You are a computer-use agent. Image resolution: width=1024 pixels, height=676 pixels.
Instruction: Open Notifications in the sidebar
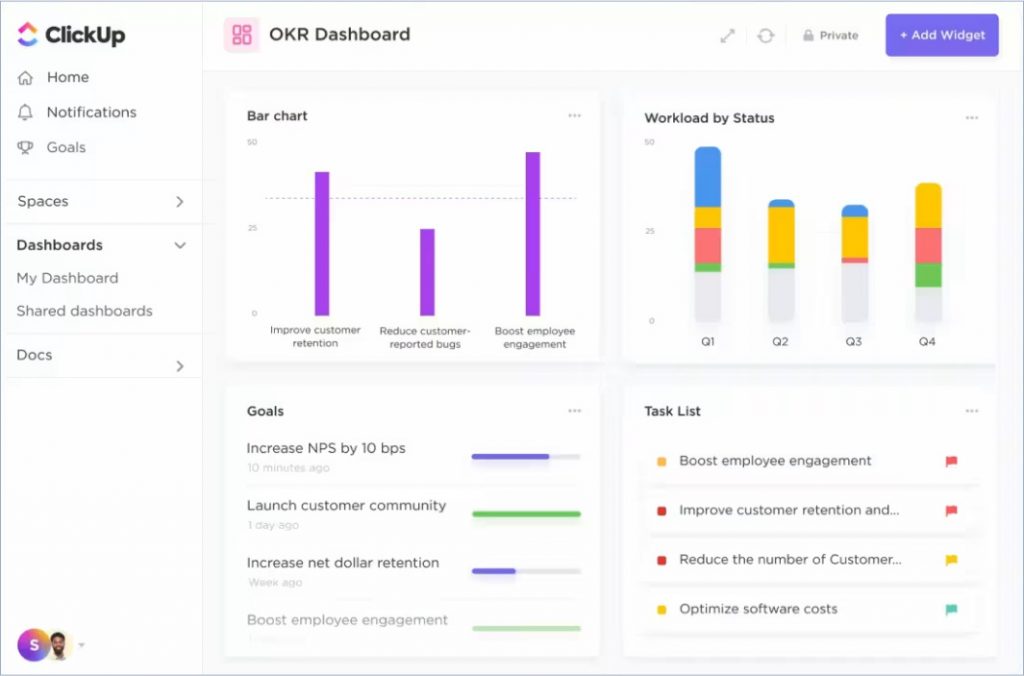[91, 112]
